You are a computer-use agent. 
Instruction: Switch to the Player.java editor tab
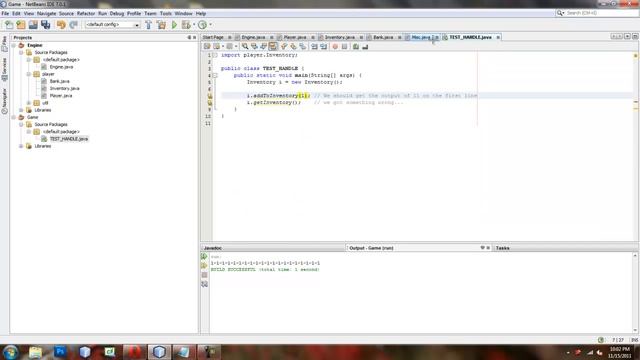[x=295, y=37]
